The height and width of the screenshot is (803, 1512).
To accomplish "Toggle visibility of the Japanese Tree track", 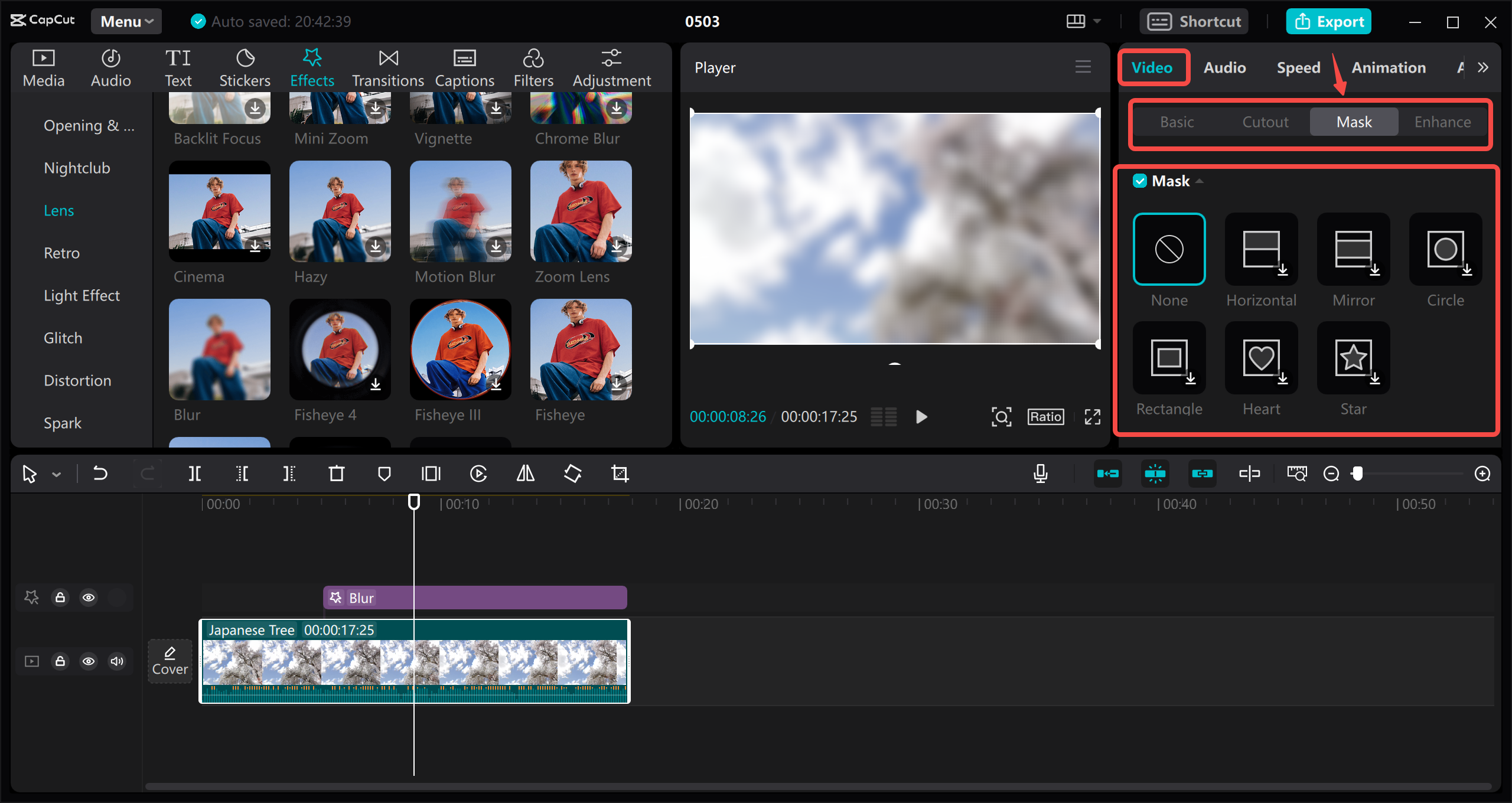I will click(89, 661).
